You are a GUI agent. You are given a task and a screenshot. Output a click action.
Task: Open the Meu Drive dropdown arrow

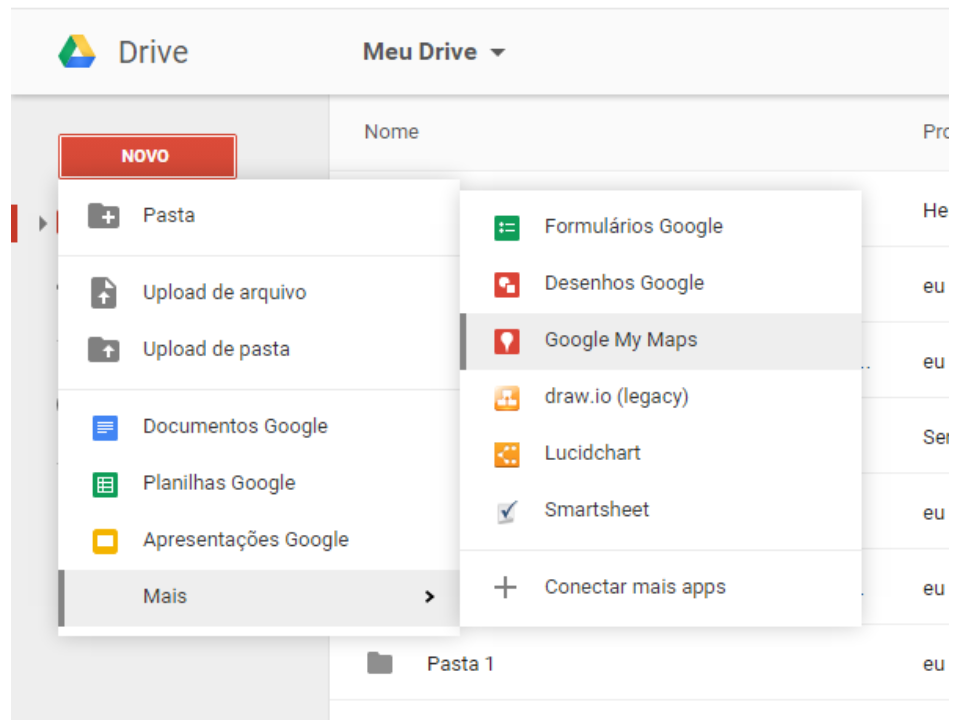(x=498, y=53)
